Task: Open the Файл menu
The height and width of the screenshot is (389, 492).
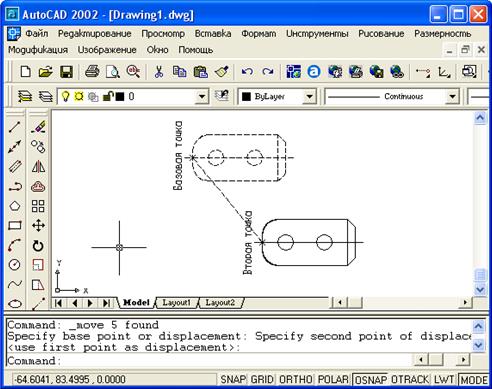Action: [x=37, y=34]
